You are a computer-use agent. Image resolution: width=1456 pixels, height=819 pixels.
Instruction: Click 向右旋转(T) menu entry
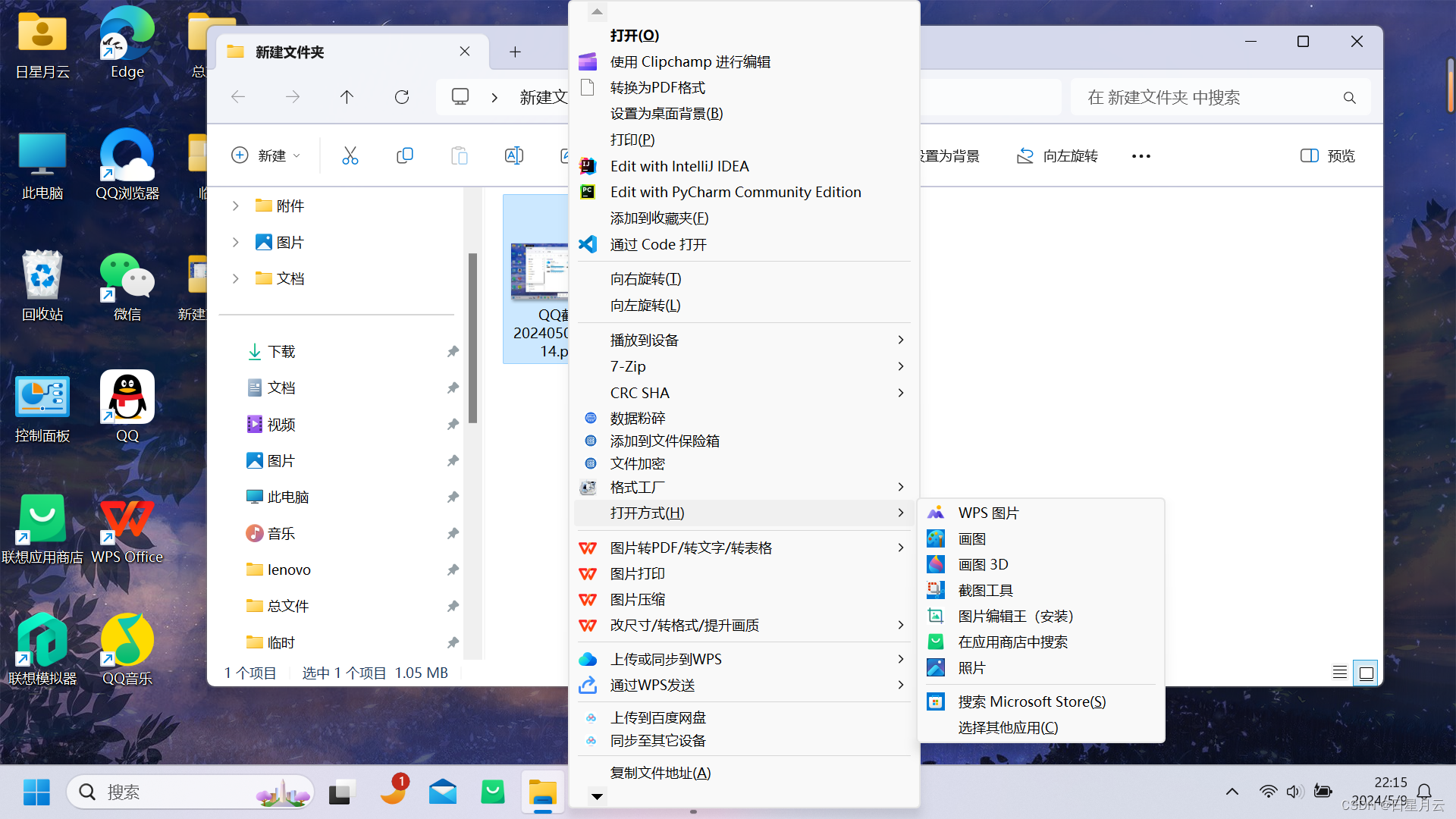pyautogui.click(x=744, y=278)
